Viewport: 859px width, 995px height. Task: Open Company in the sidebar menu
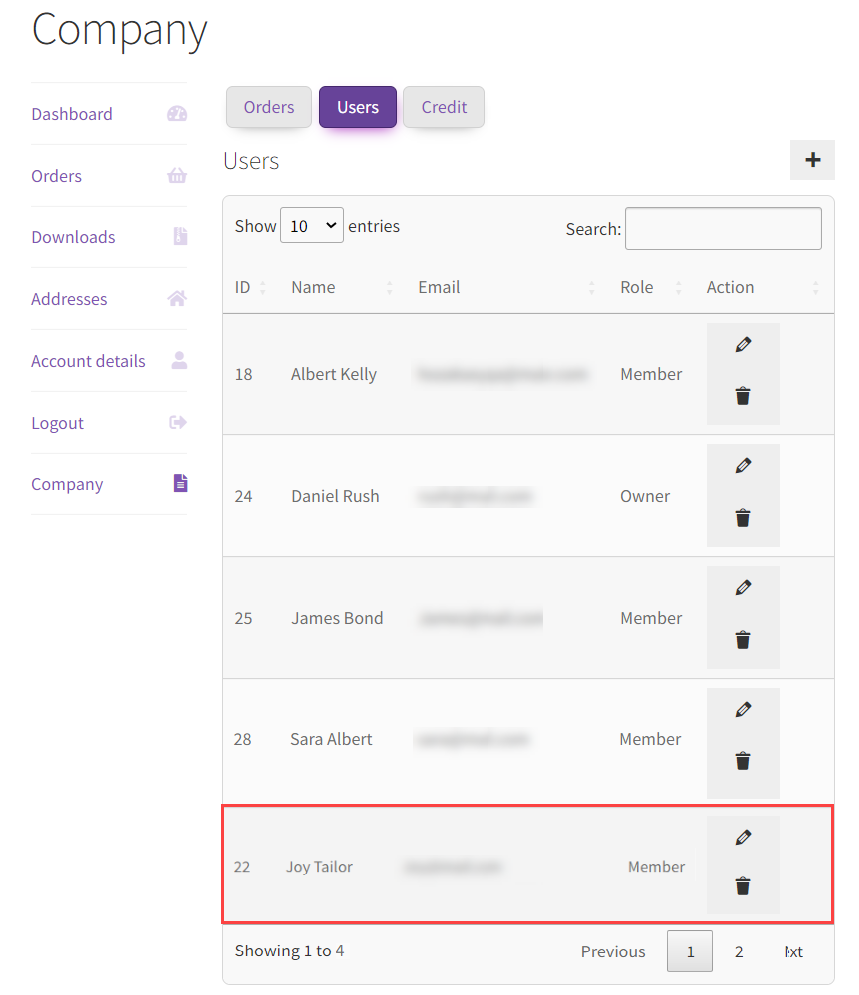pos(67,484)
